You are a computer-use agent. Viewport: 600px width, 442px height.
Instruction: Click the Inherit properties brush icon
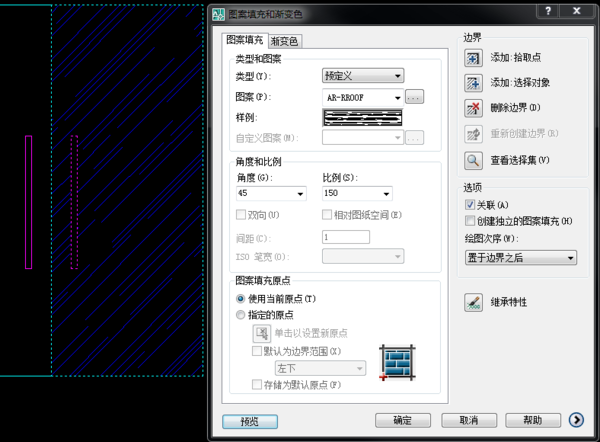pos(473,303)
